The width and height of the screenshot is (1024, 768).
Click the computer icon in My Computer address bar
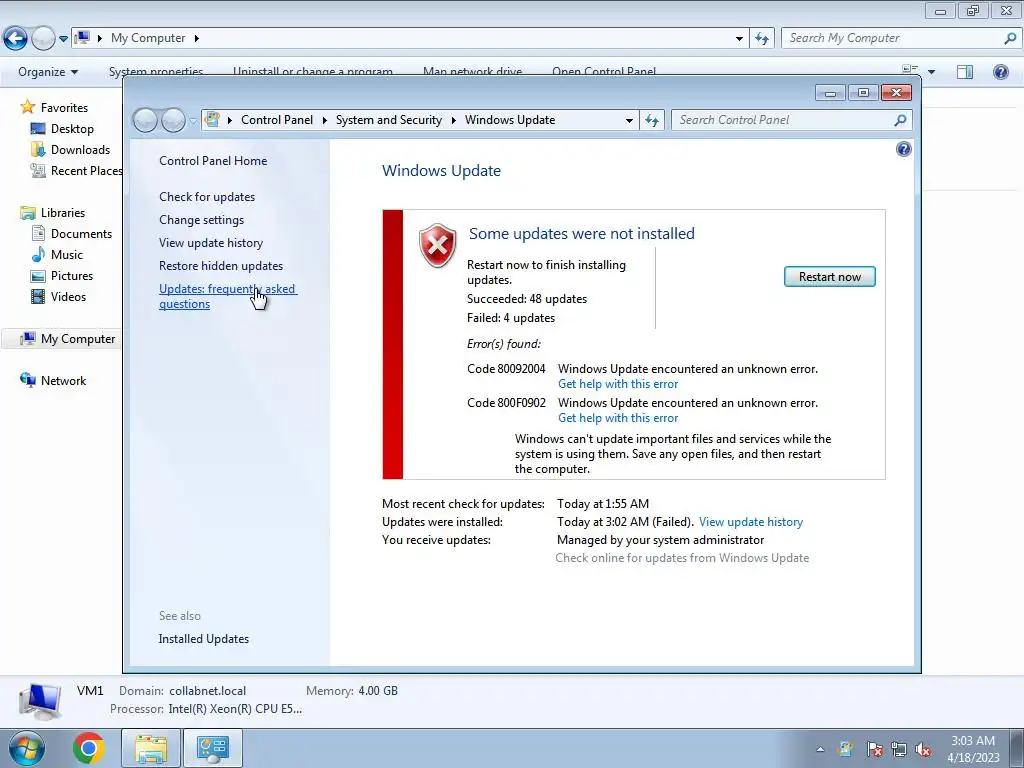click(x=82, y=37)
